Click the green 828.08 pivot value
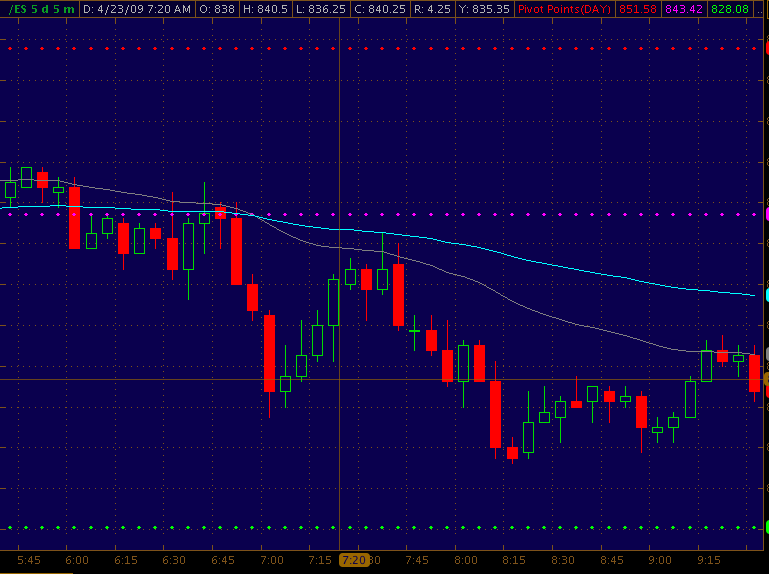Image resolution: width=769 pixels, height=574 pixels. pos(730,9)
